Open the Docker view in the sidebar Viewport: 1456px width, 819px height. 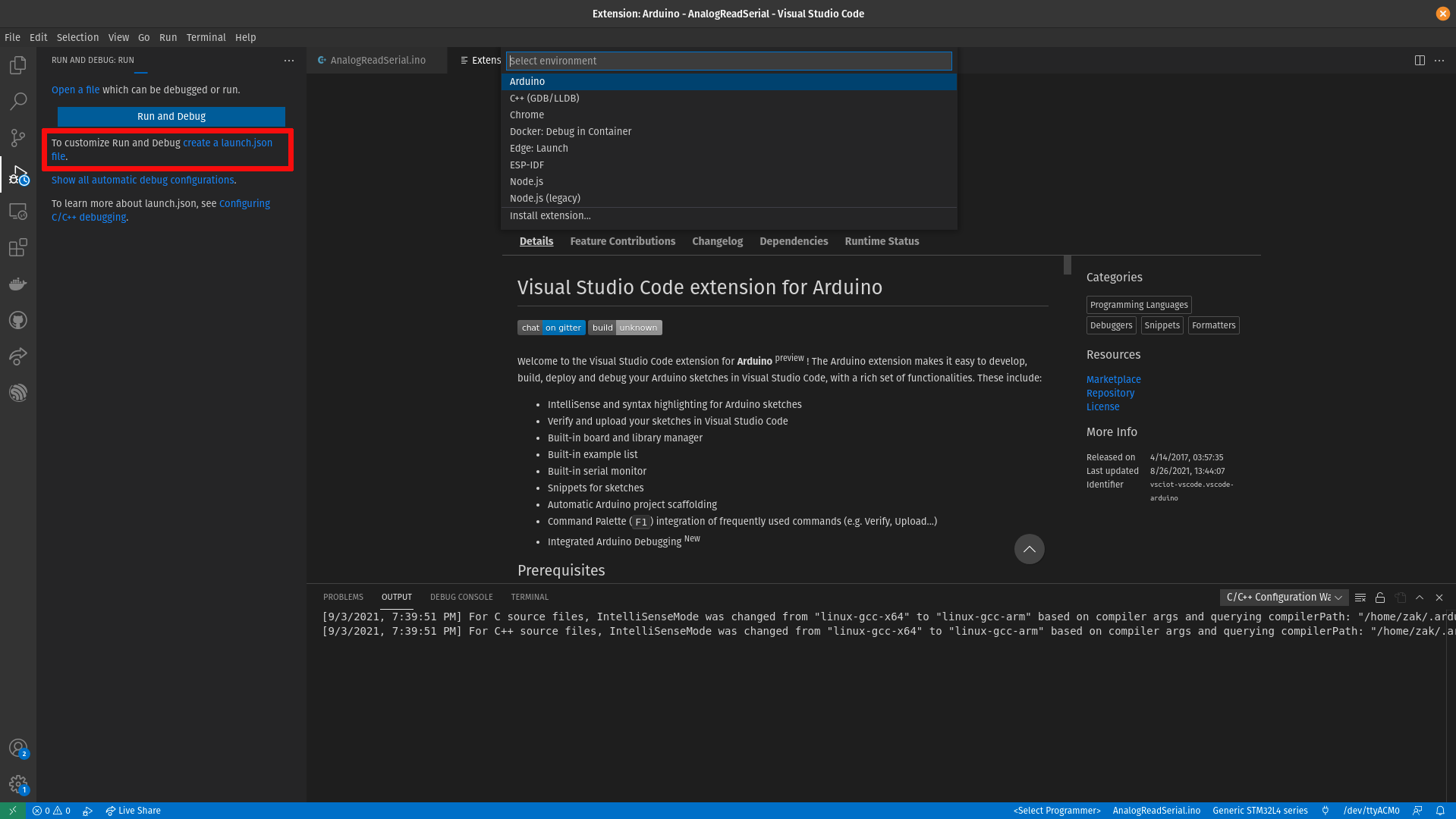tap(18, 284)
